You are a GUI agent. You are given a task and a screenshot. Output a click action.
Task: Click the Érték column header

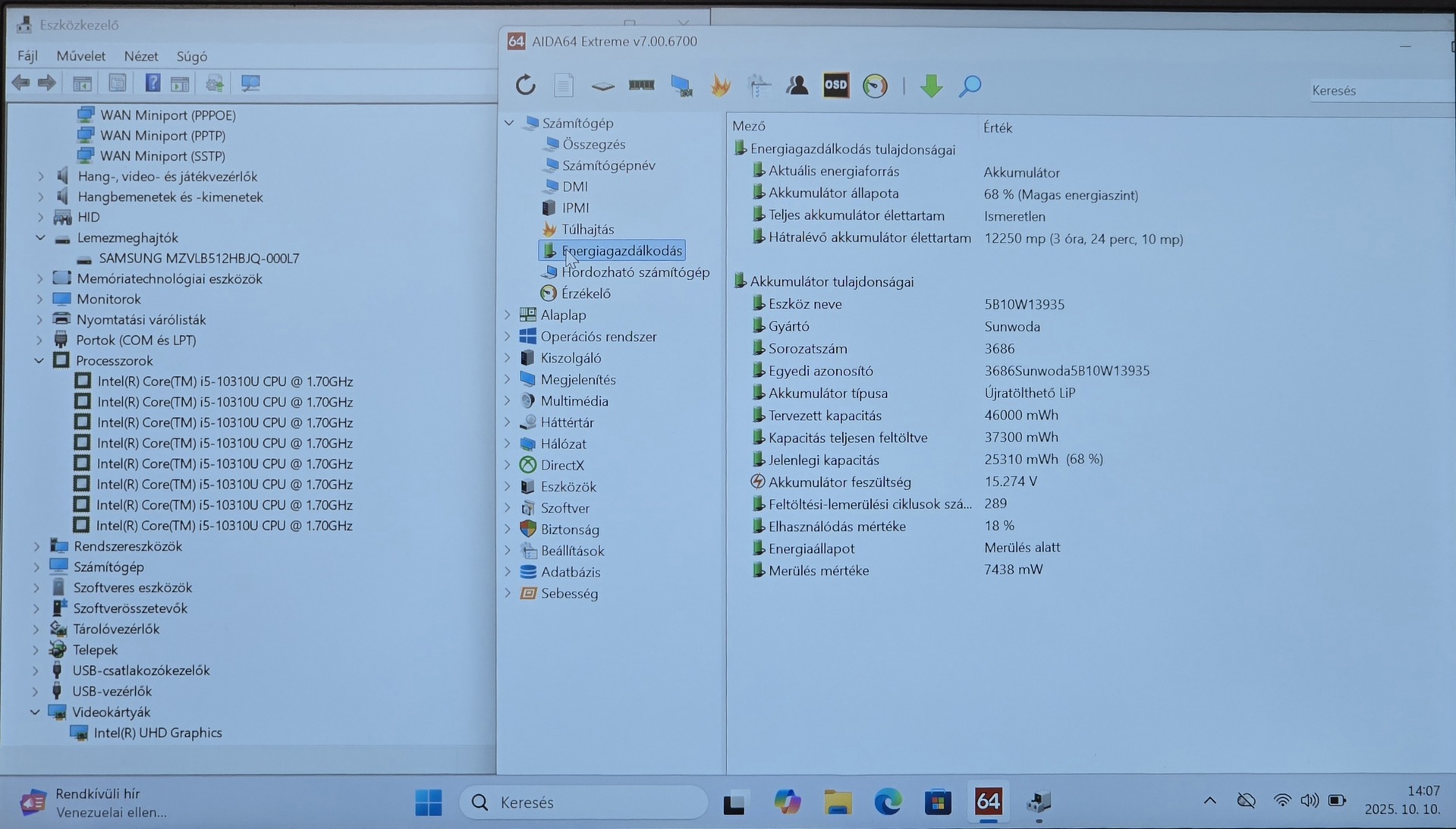[x=998, y=127]
